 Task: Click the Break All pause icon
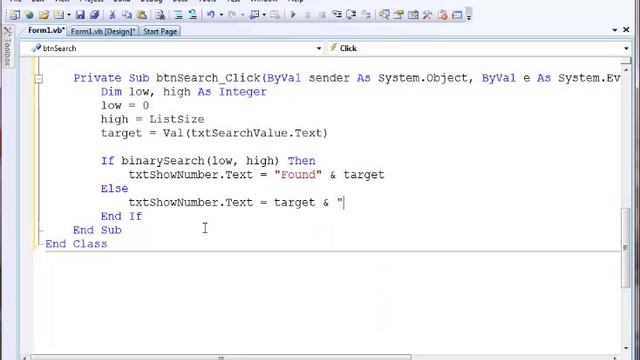[307, 15]
